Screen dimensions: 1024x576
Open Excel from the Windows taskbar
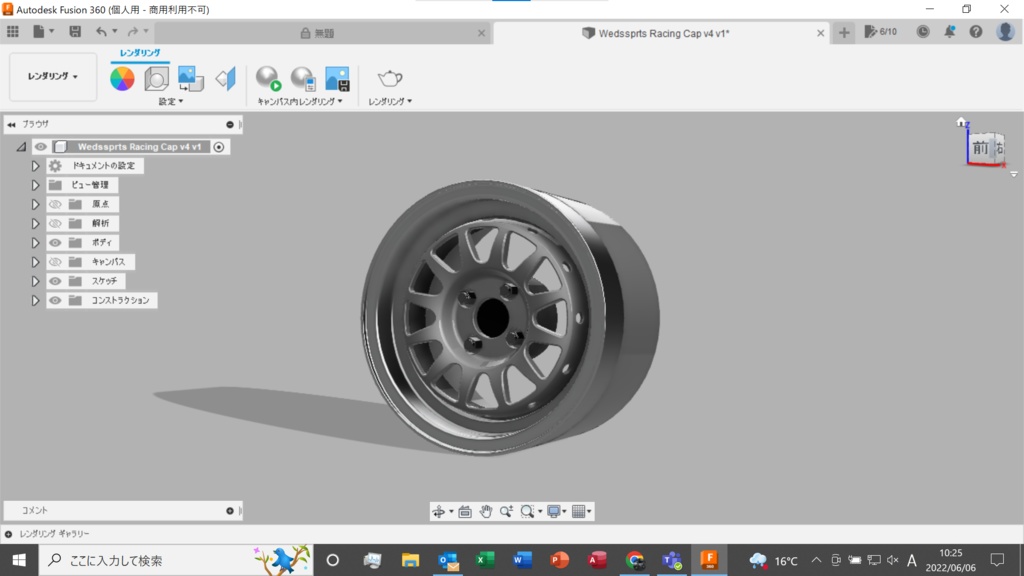tap(485, 560)
